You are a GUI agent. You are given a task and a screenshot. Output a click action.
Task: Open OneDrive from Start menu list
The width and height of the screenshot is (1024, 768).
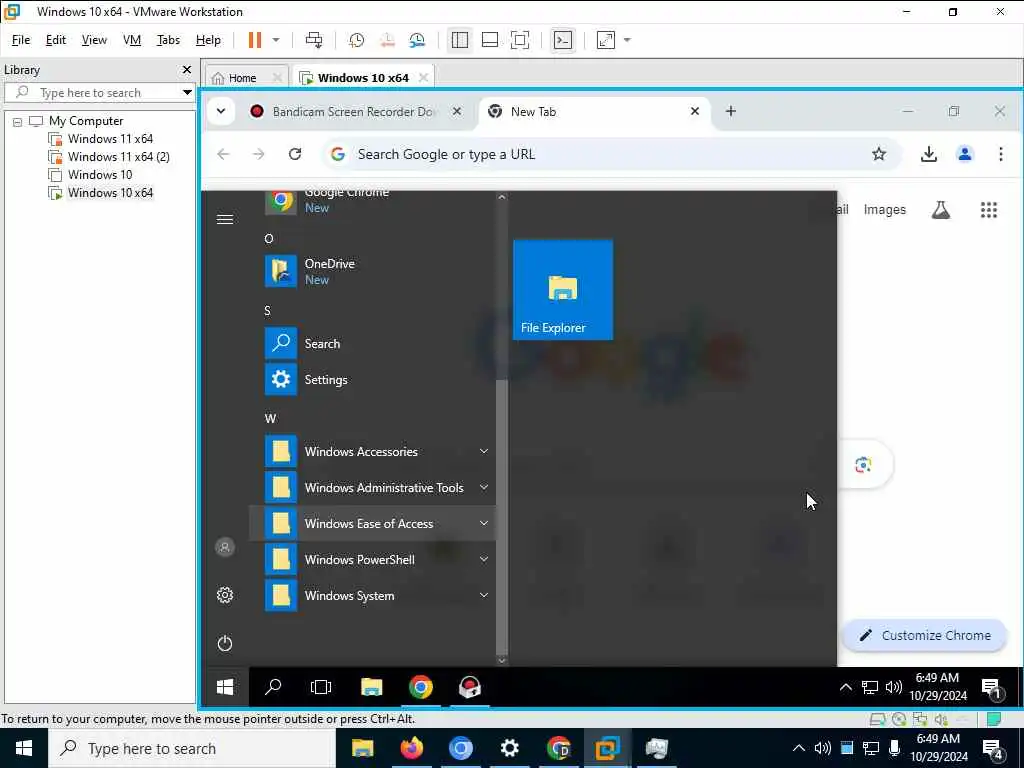point(372,271)
